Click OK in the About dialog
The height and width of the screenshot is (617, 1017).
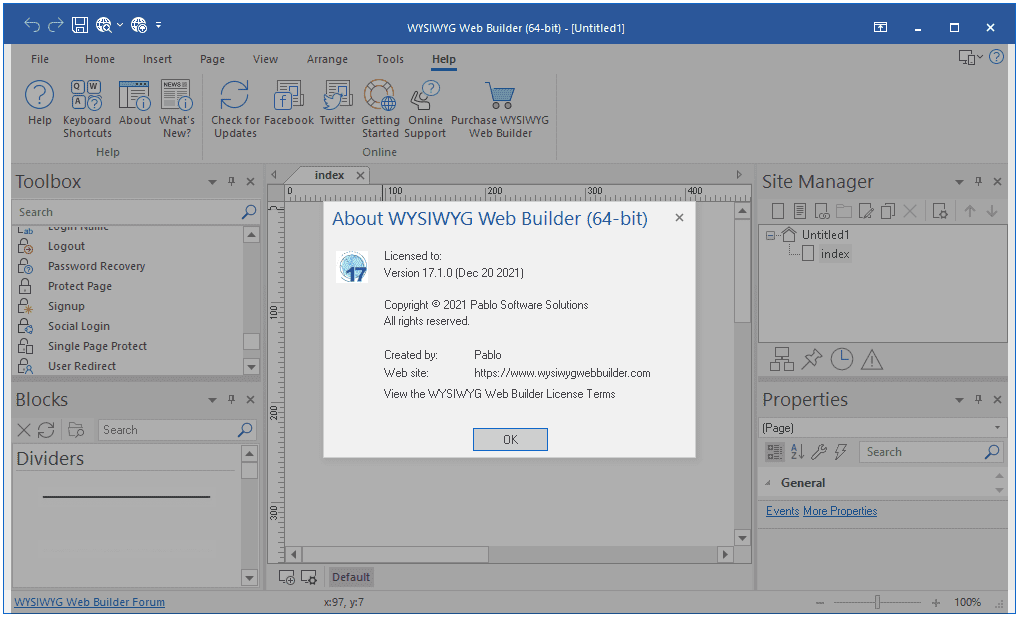point(510,439)
